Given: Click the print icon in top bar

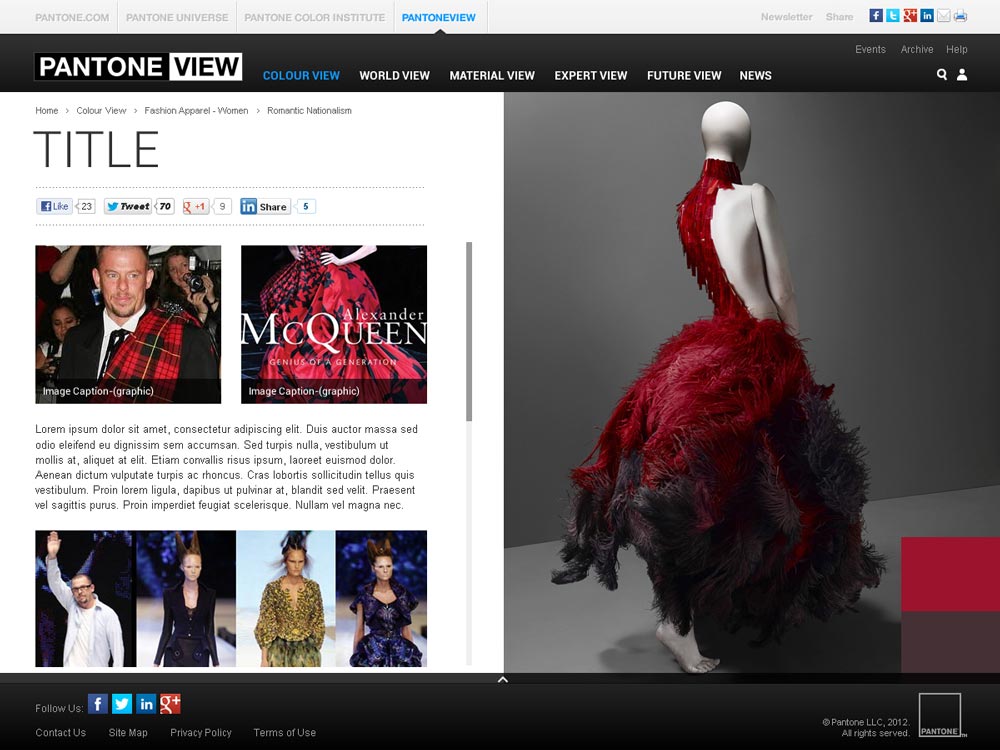Looking at the screenshot, I should pos(960,16).
